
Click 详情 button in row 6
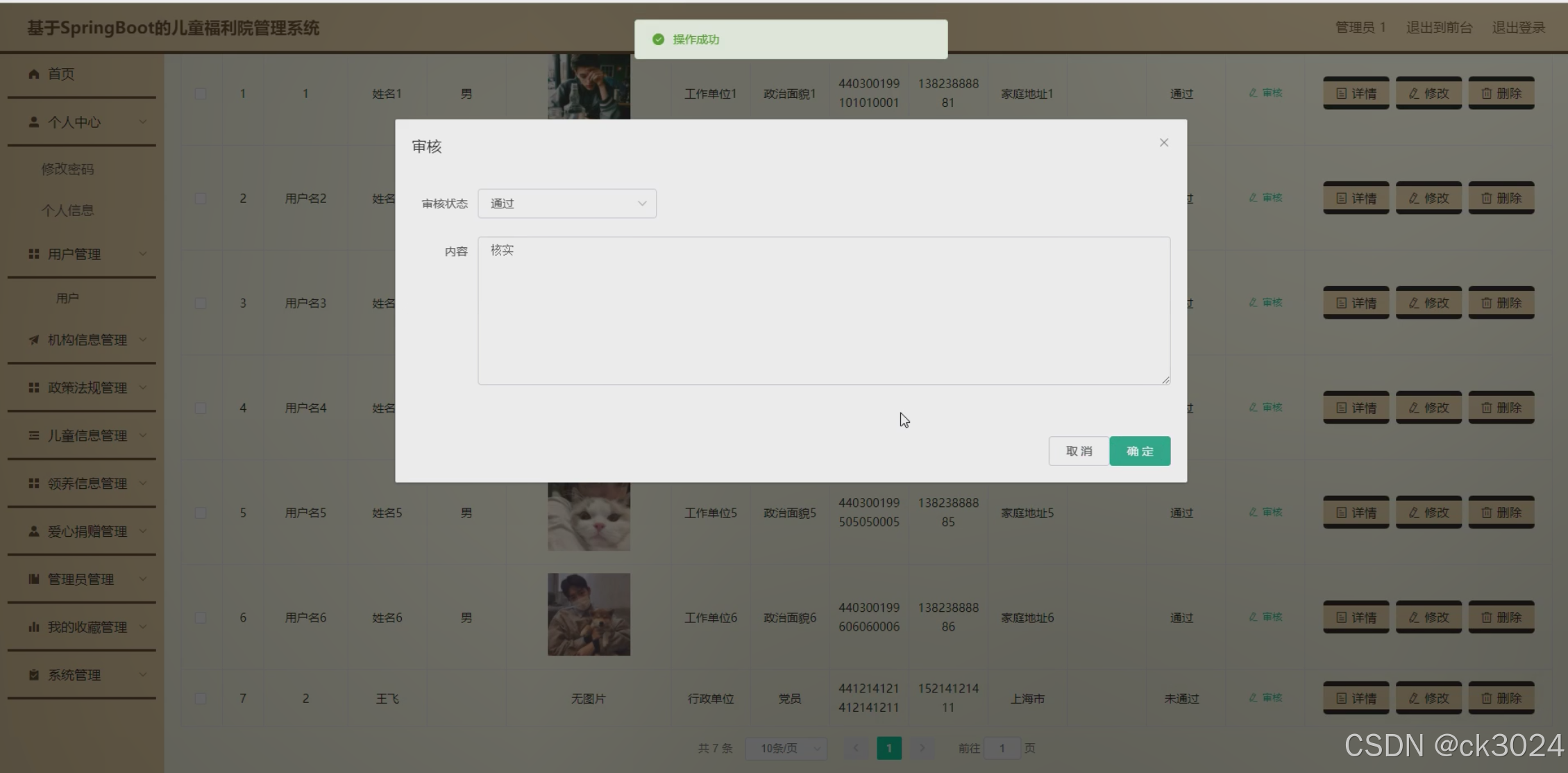1356,617
